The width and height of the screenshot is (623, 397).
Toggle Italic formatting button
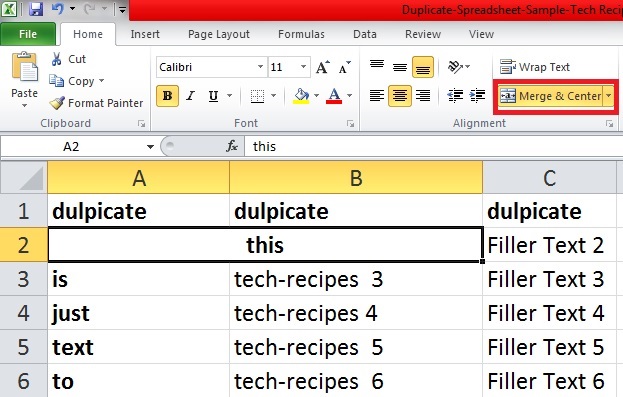coord(191,96)
